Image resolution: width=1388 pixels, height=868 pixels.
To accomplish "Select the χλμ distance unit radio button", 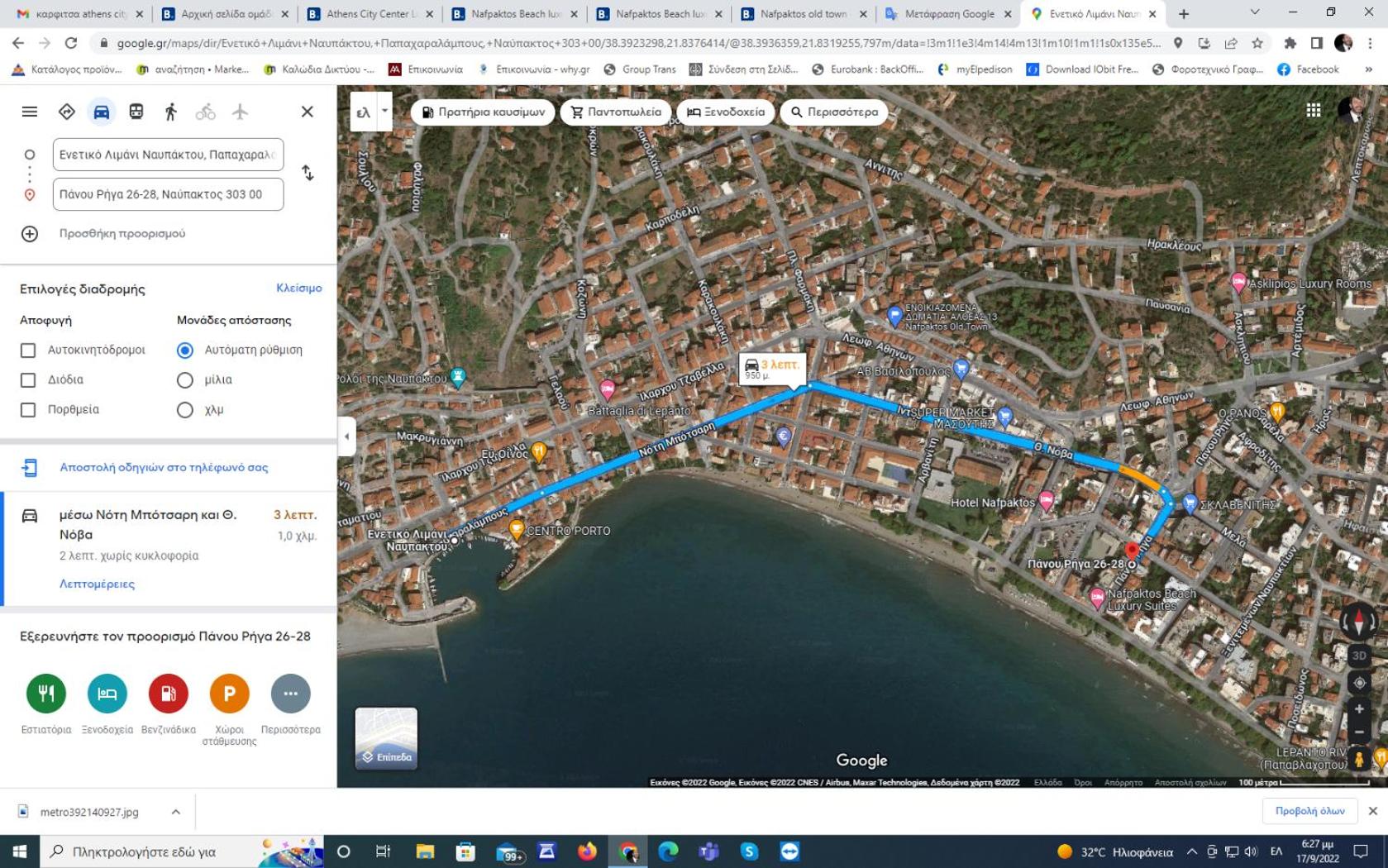I will click(x=185, y=409).
